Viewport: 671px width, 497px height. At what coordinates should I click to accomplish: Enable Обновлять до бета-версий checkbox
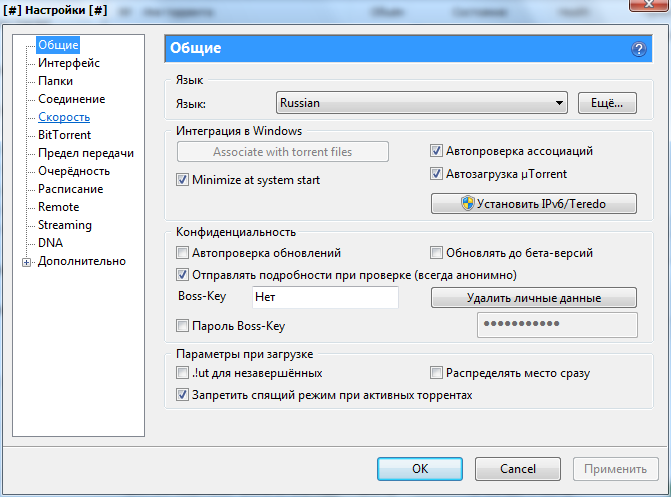[437, 253]
